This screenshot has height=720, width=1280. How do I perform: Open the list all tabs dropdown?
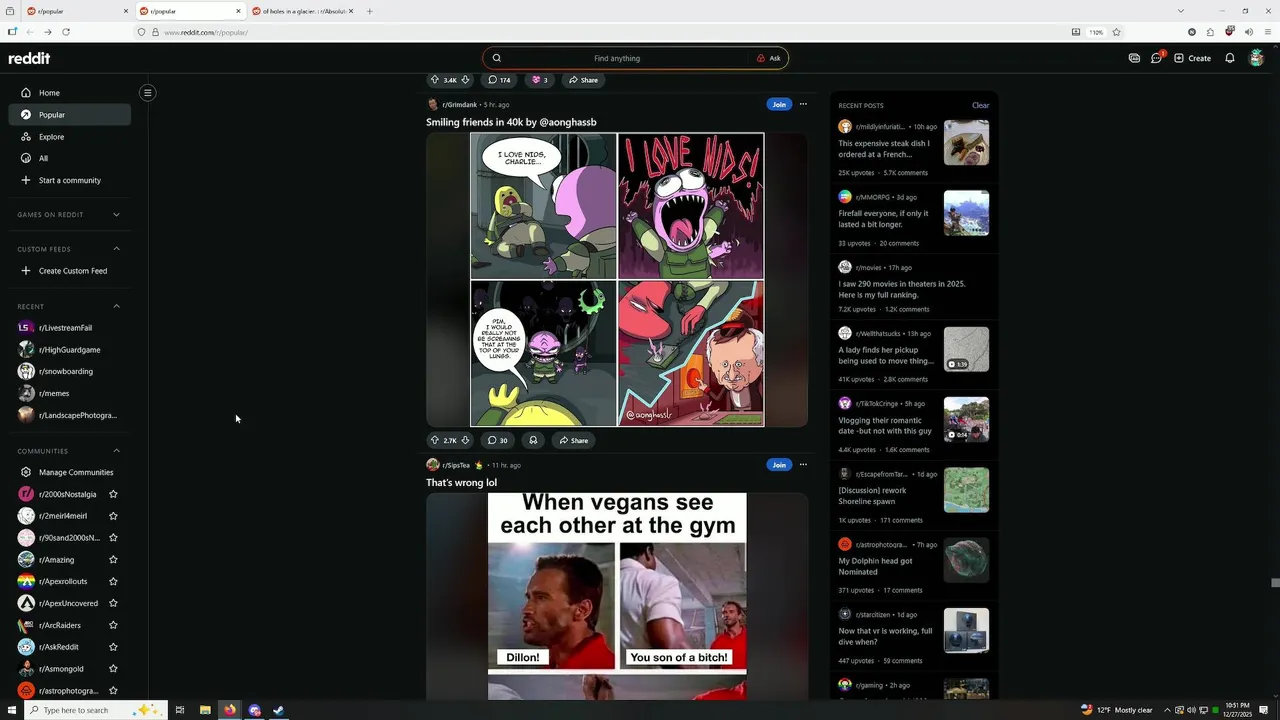coord(1180,11)
